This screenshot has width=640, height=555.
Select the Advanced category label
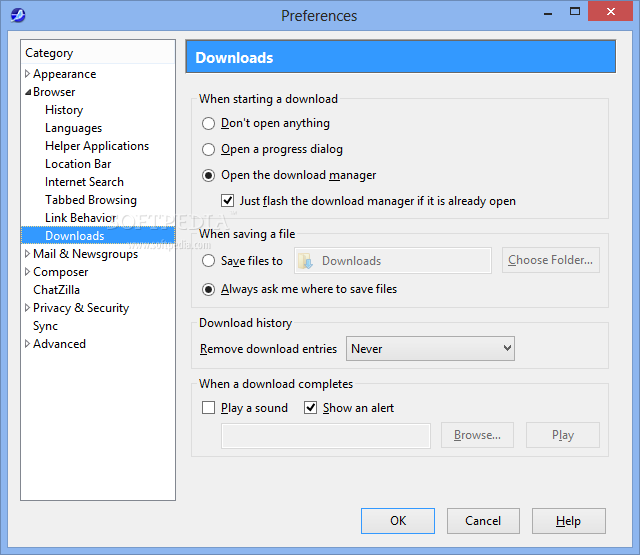[x=59, y=344]
